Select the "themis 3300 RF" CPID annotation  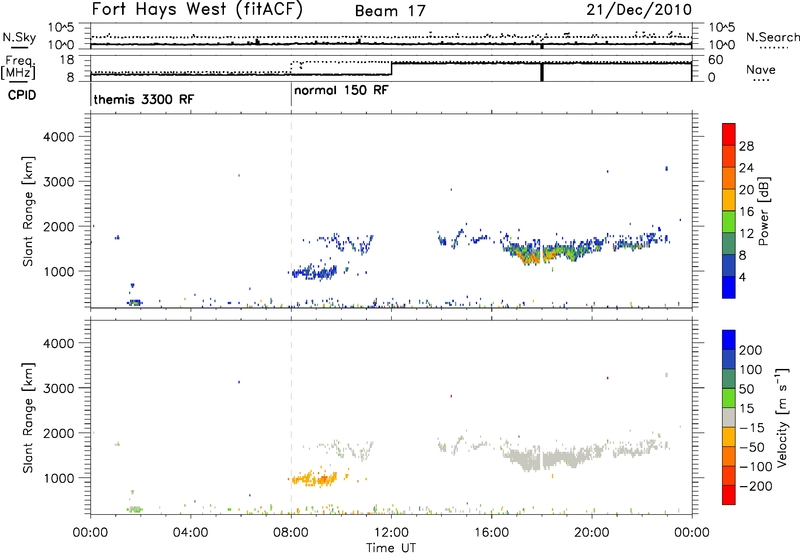[144, 99]
